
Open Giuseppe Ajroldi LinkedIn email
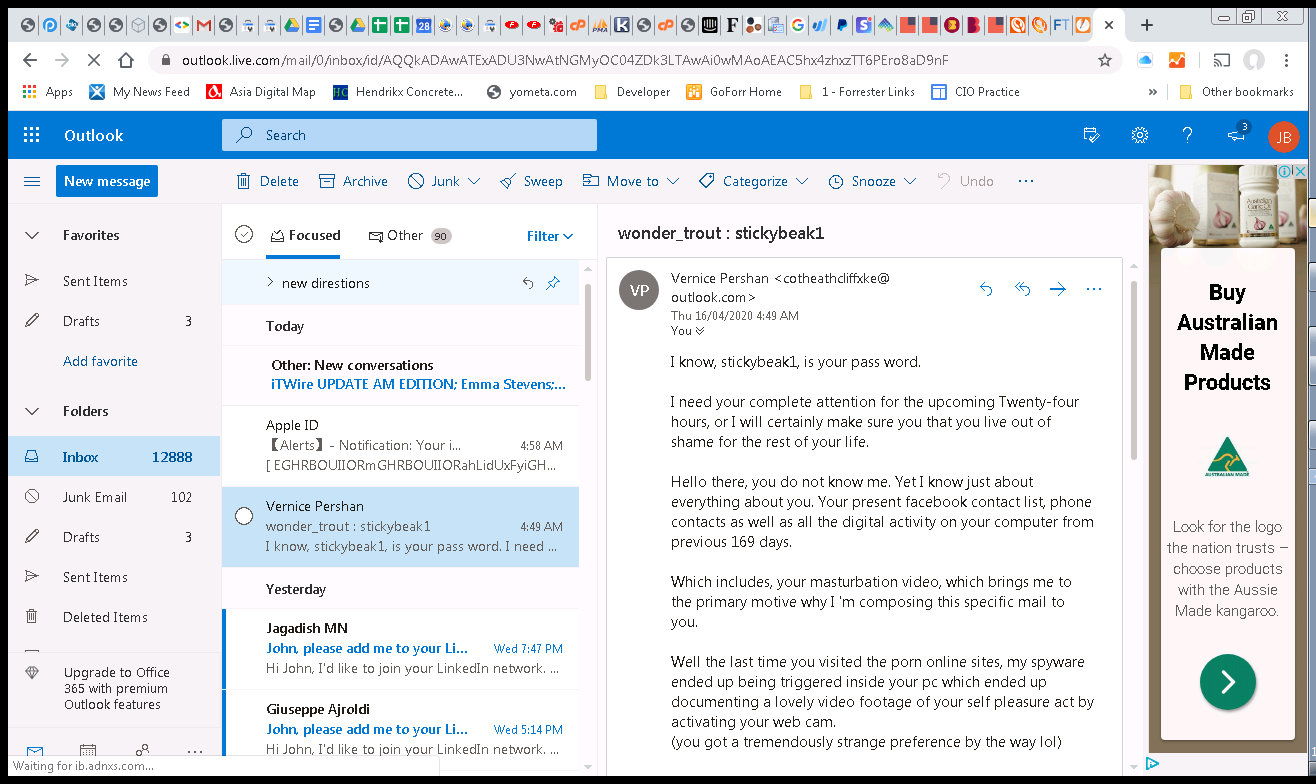click(400, 729)
